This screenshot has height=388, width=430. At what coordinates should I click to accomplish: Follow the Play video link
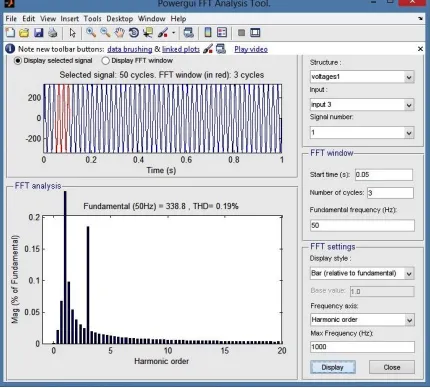[251, 49]
